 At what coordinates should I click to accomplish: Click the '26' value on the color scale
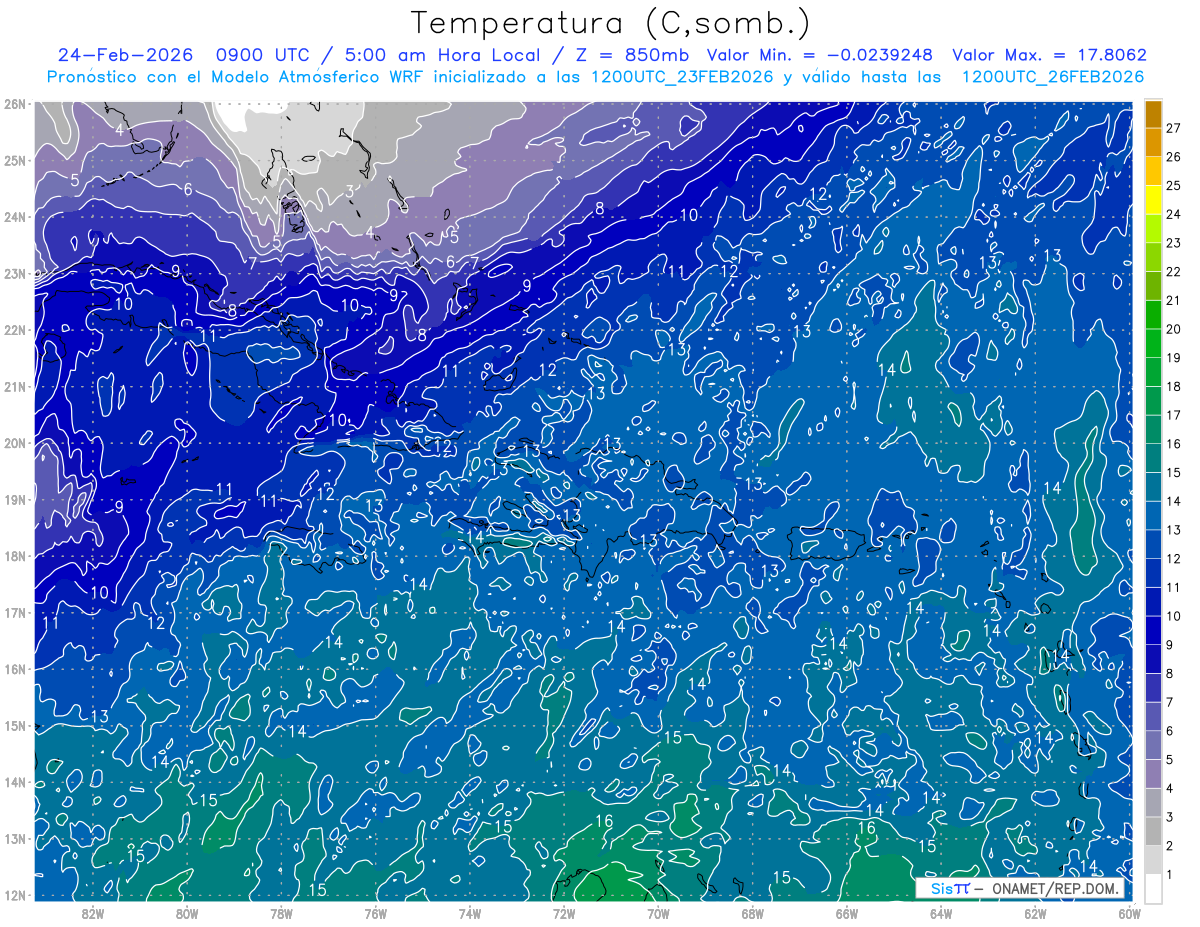click(1174, 158)
